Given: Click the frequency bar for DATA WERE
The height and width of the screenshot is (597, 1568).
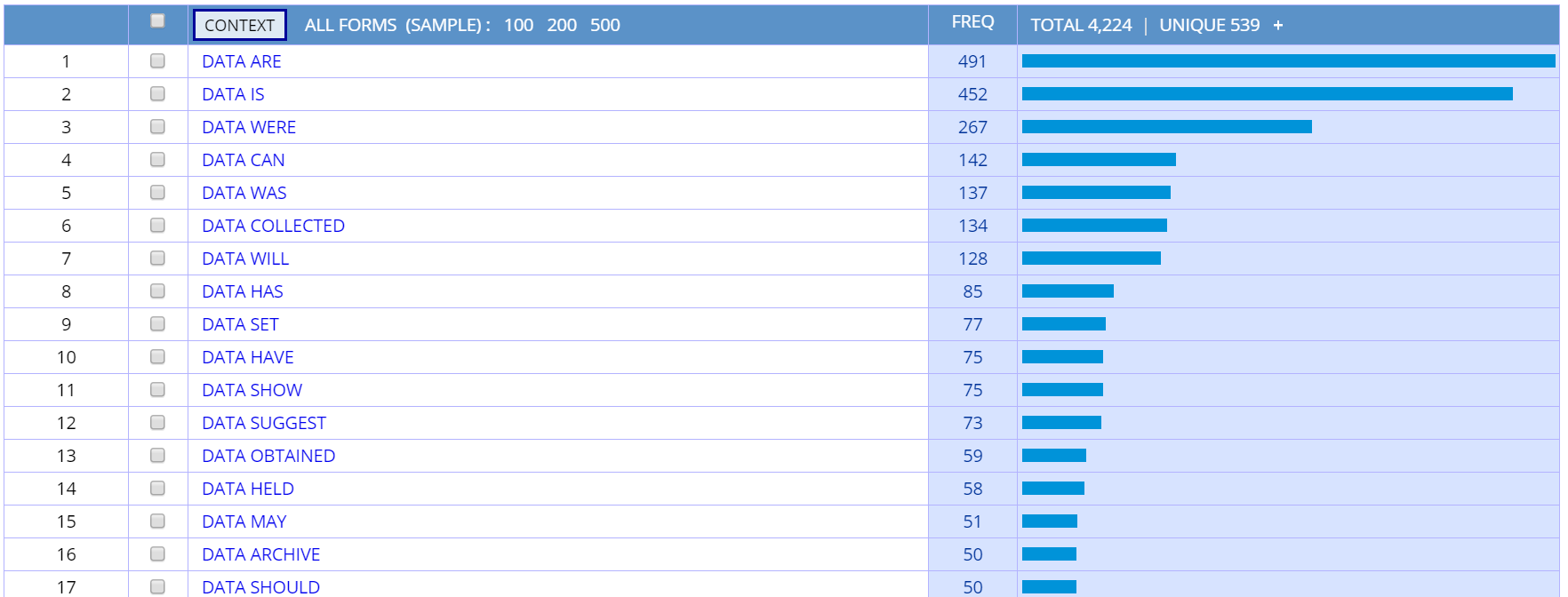Looking at the screenshot, I should (1166, 127).
